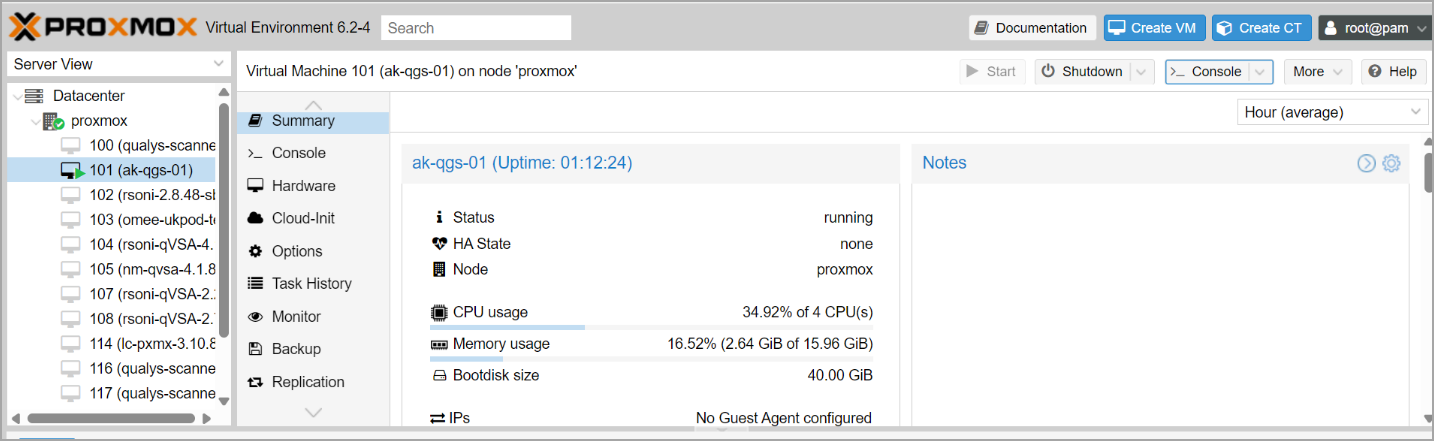Click the IPs exchange icon

point(438,418)
